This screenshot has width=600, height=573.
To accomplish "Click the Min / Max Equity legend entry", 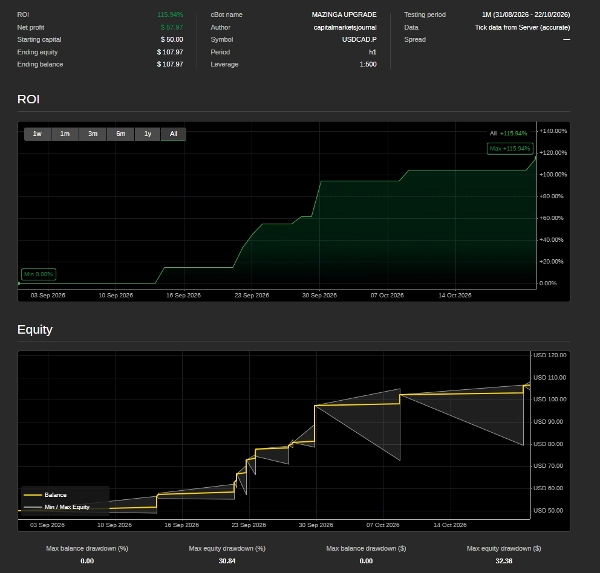I will (57, 507).
